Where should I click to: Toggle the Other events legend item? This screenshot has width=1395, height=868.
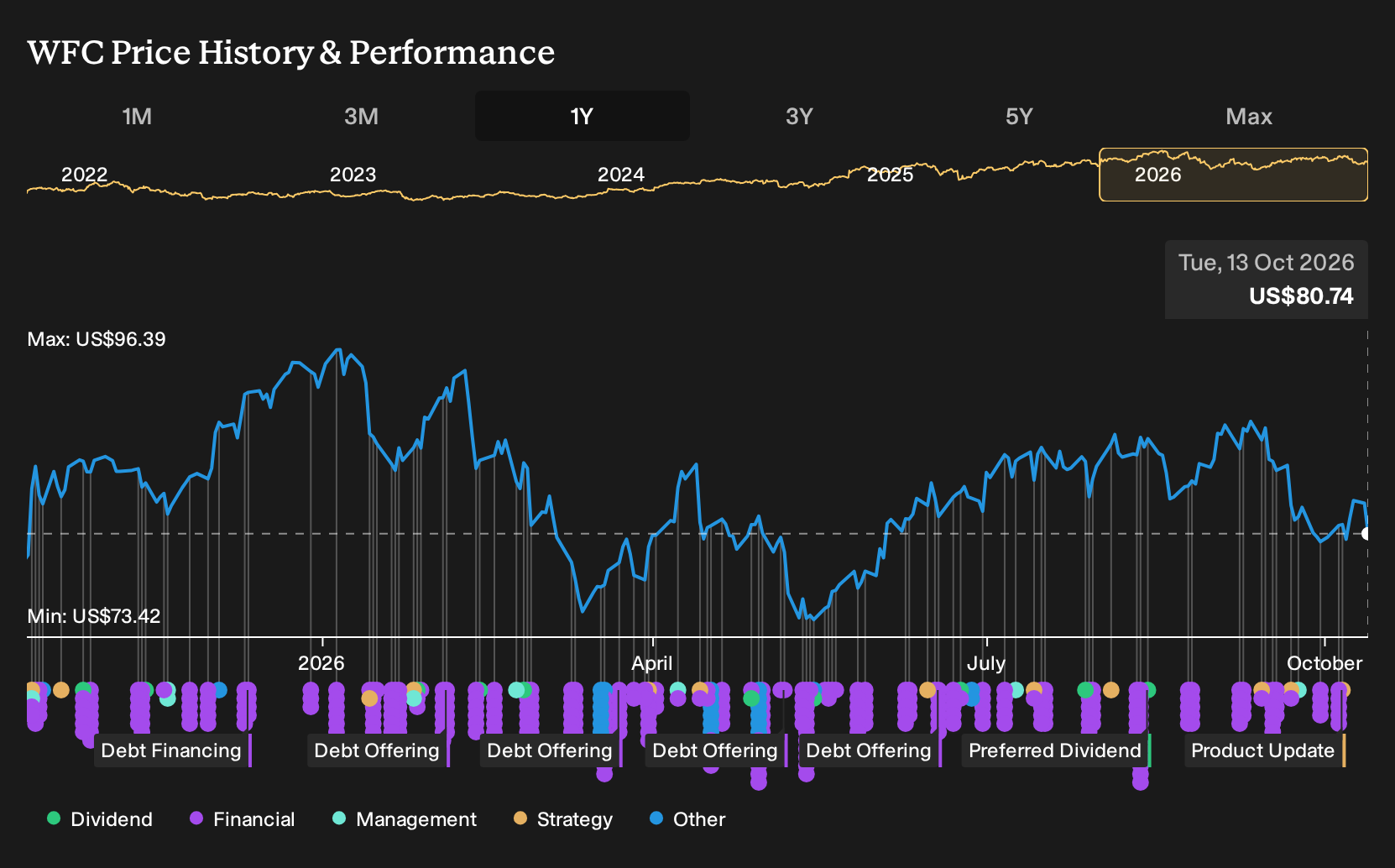click(687, 819)
